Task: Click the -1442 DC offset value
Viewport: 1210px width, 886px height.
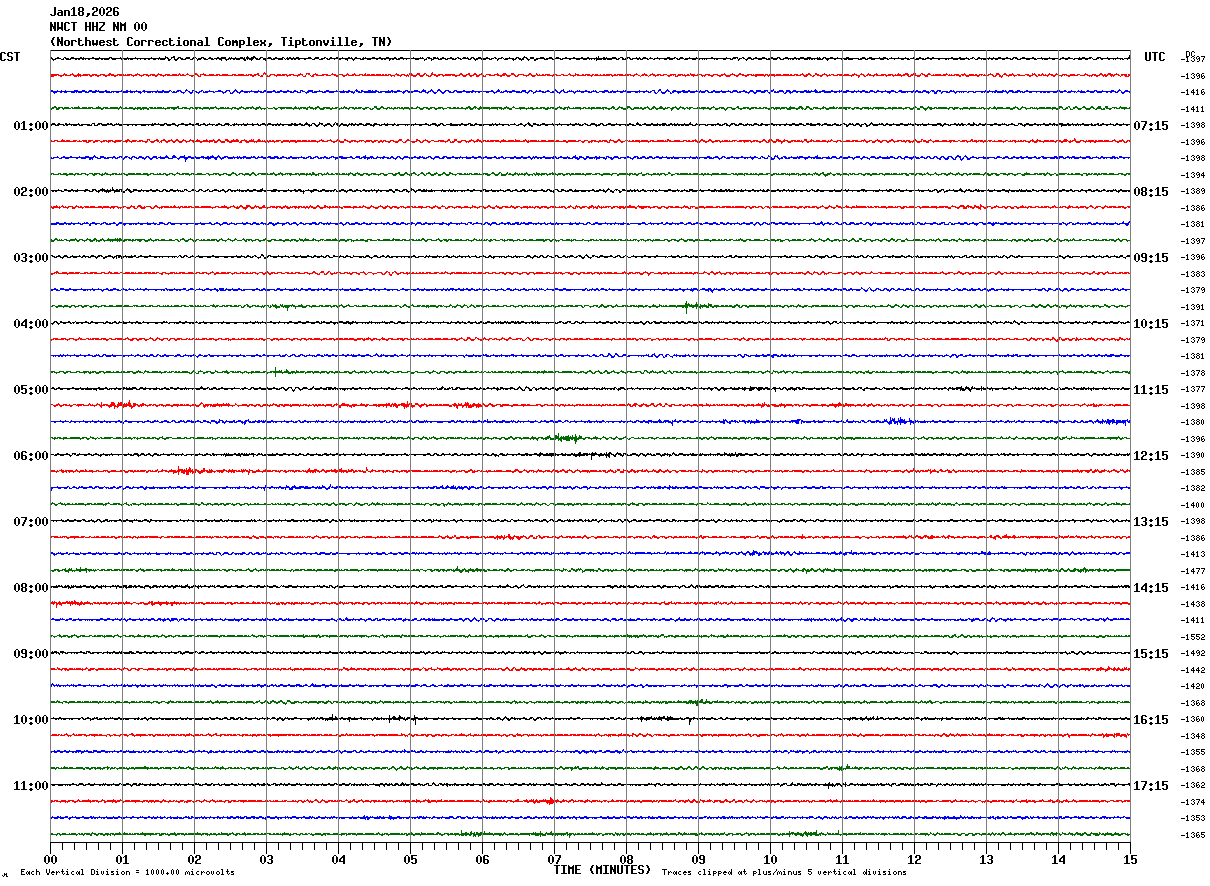Action: click(1193, 670)
